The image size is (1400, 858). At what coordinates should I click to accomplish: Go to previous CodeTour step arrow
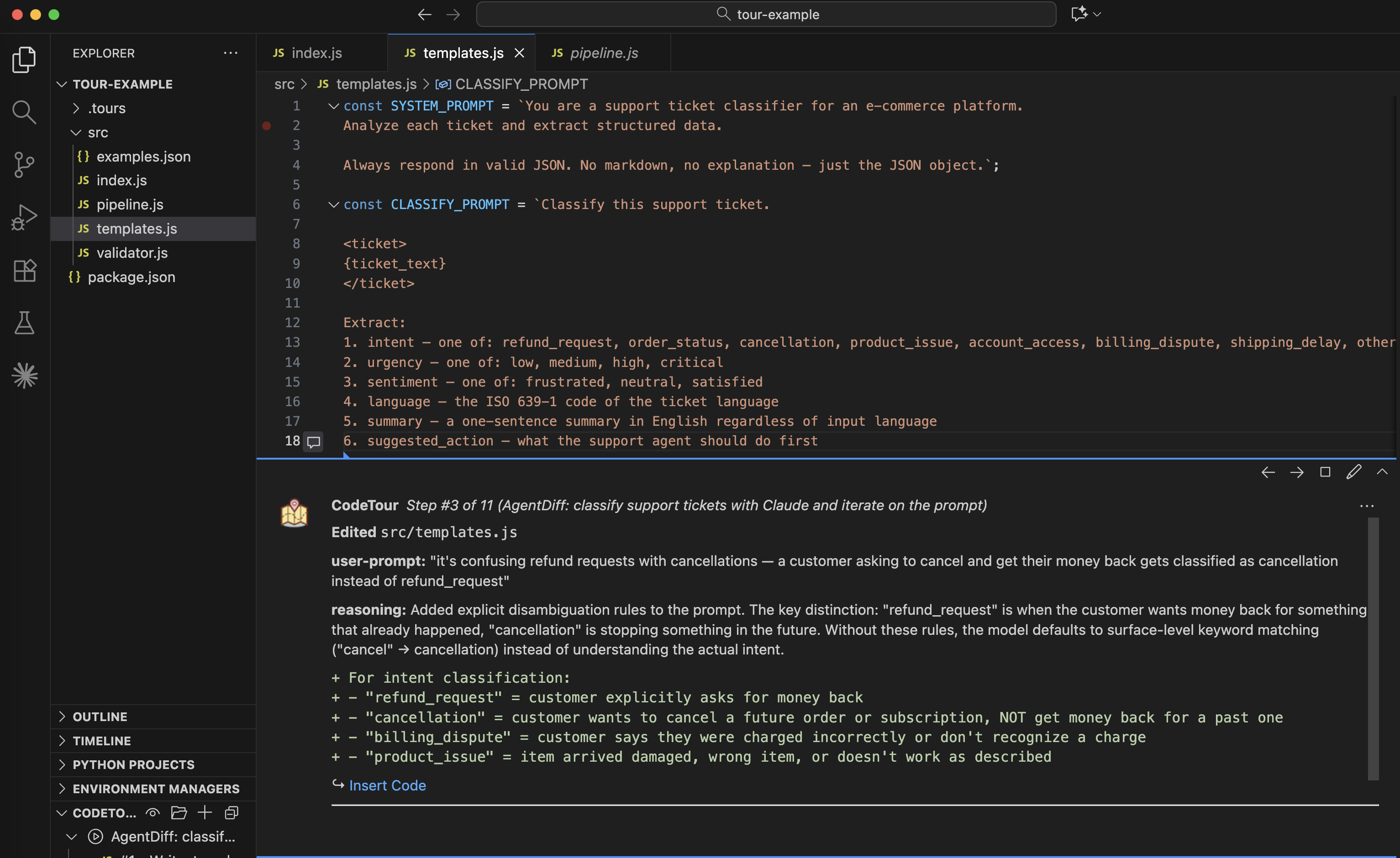(1268, 472)
